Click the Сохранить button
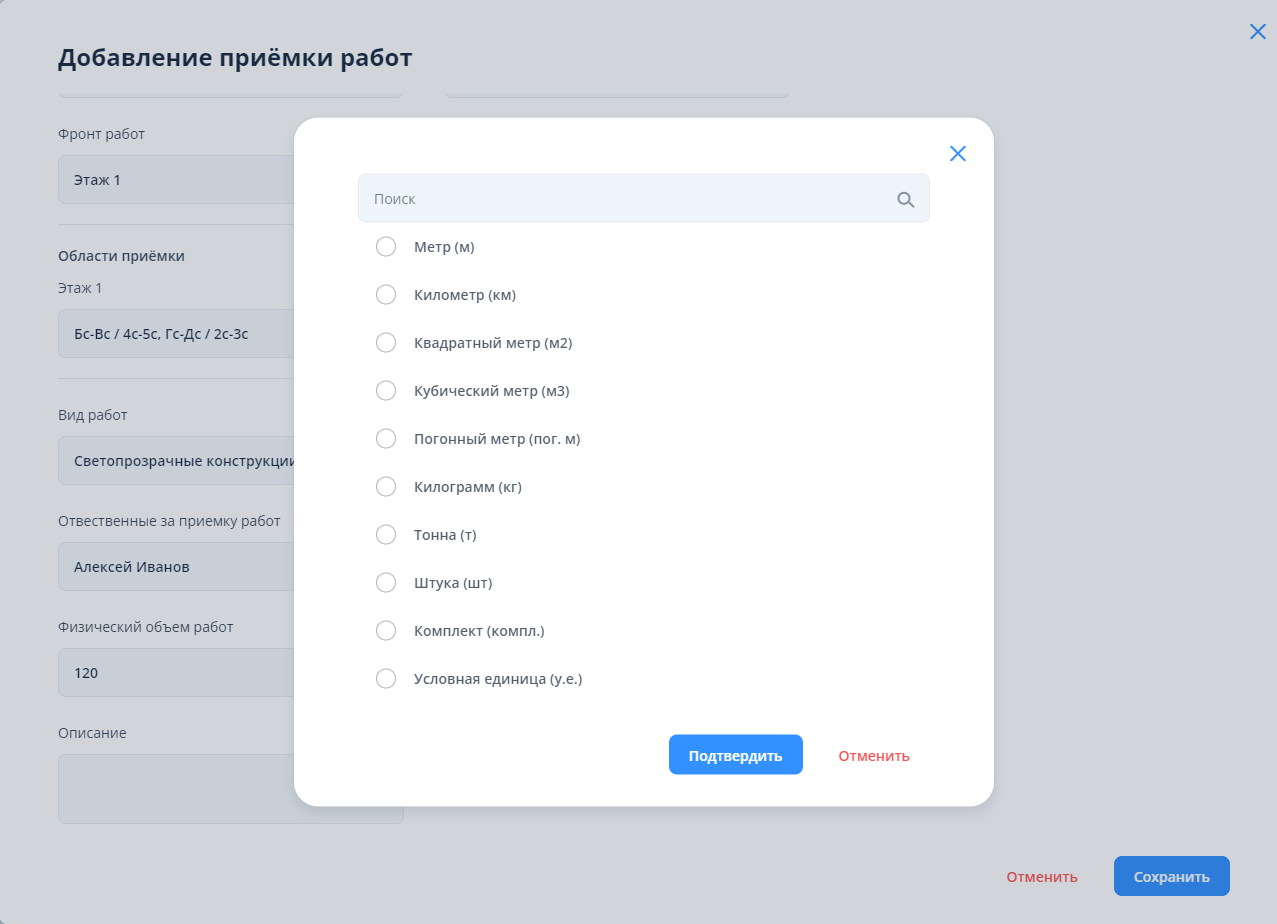 [x=1171, y=877]
